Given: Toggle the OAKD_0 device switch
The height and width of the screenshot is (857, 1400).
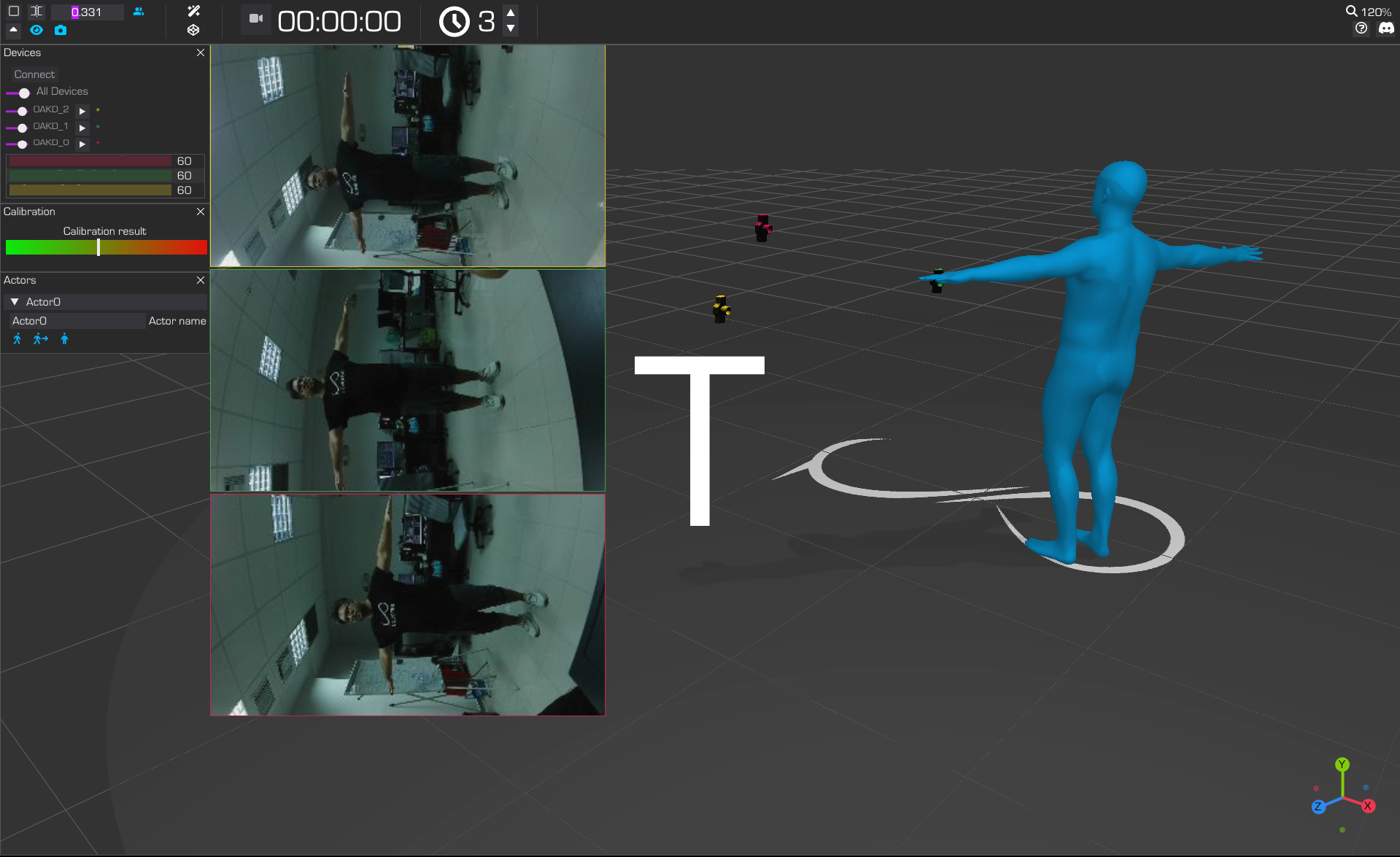Looking at the screenshot, I should (x=17, y=144).
